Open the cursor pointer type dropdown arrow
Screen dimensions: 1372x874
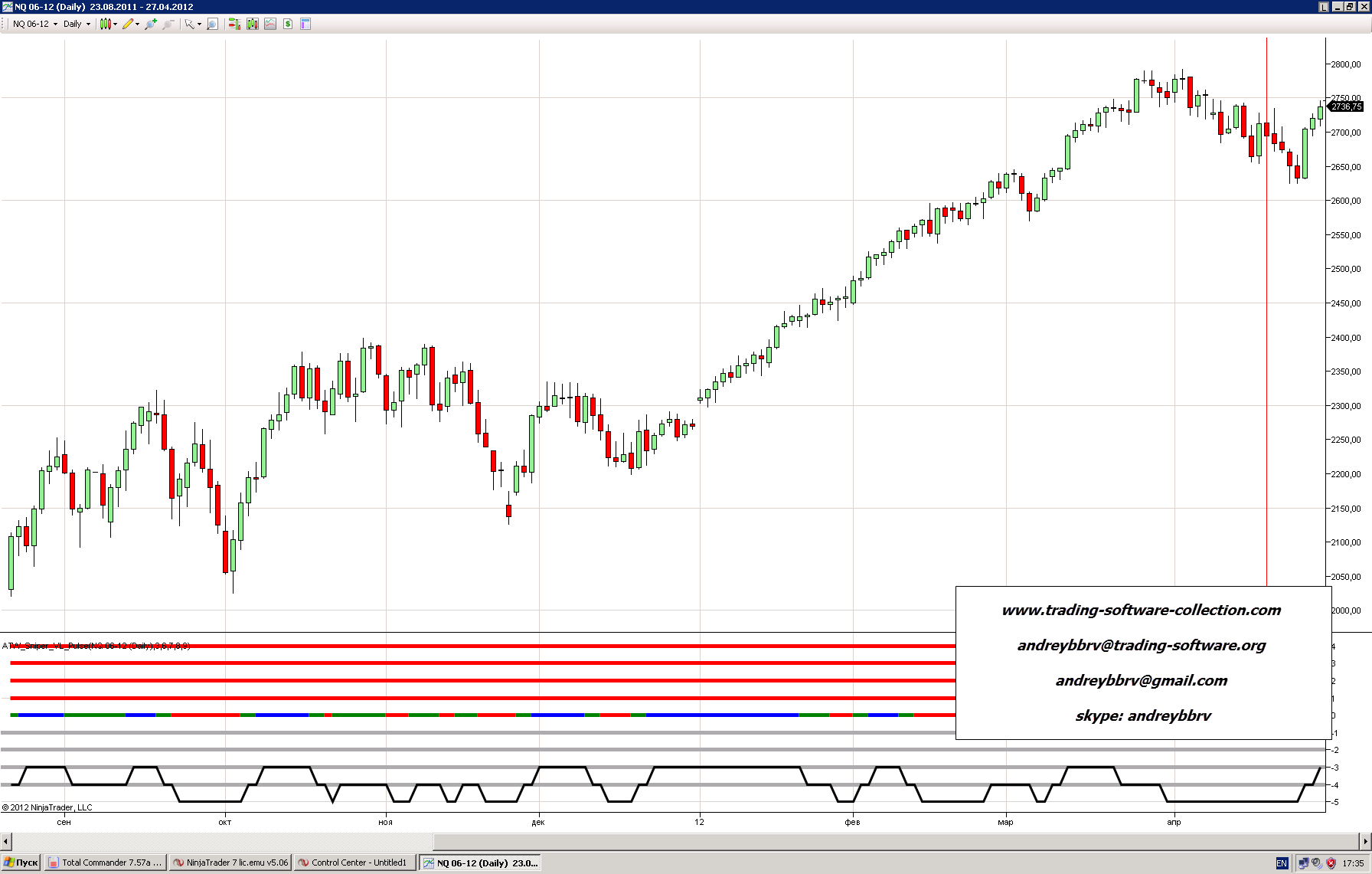pyautogui.click(x=199, y=25)
